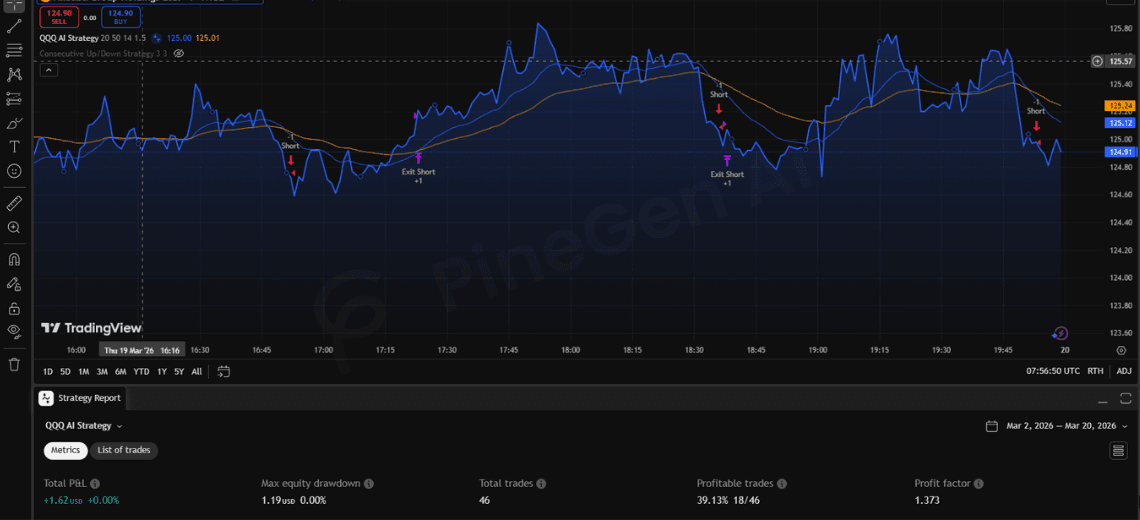
Task: Set chart range to 5D
Action: click(x=65, y=372)
